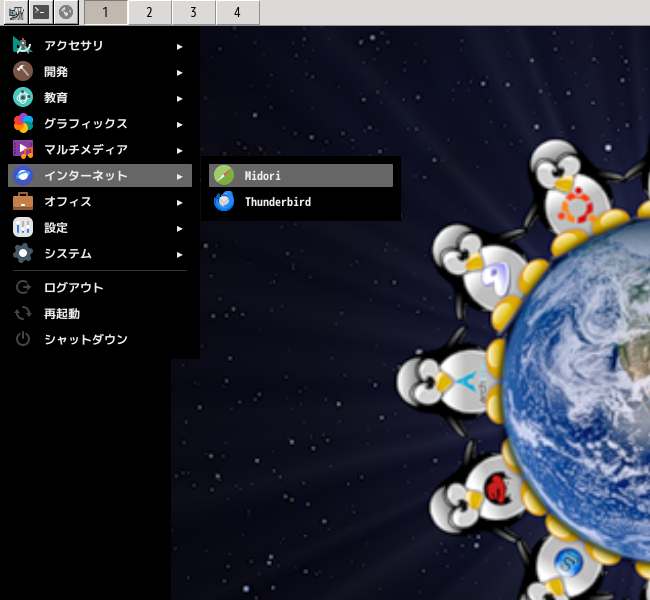Choose シャットダウン to power off
Screen dimensions: 650x600
(100, 339)
